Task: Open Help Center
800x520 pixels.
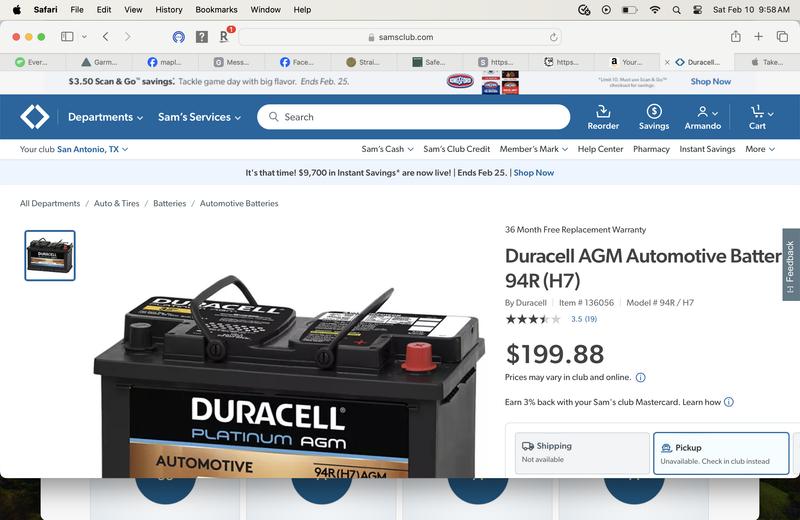Action: click(x=601, y=149)
